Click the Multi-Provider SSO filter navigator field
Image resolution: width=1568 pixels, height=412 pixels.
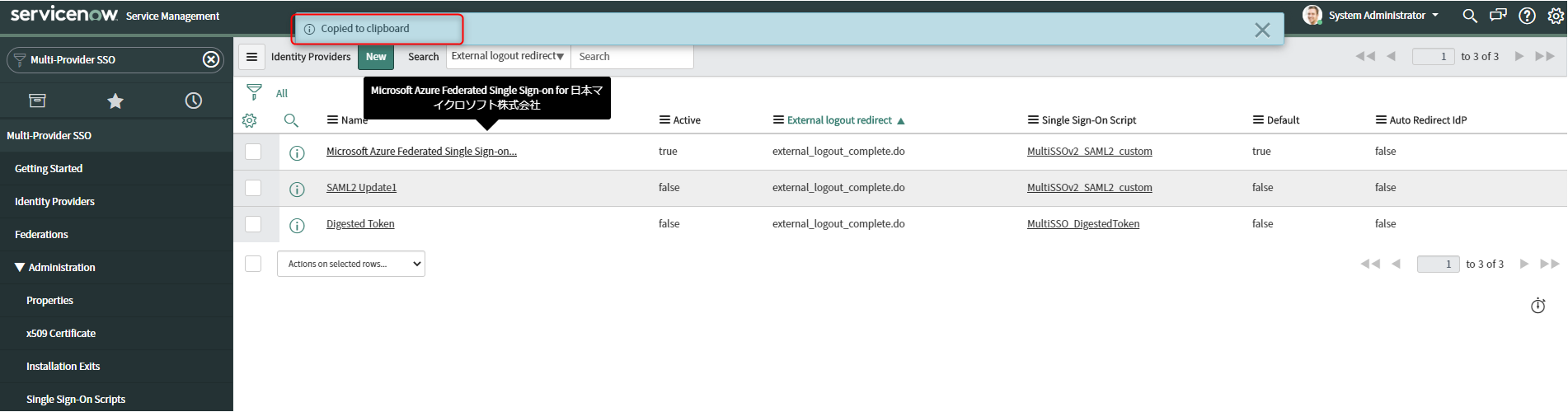pos(115,59)
